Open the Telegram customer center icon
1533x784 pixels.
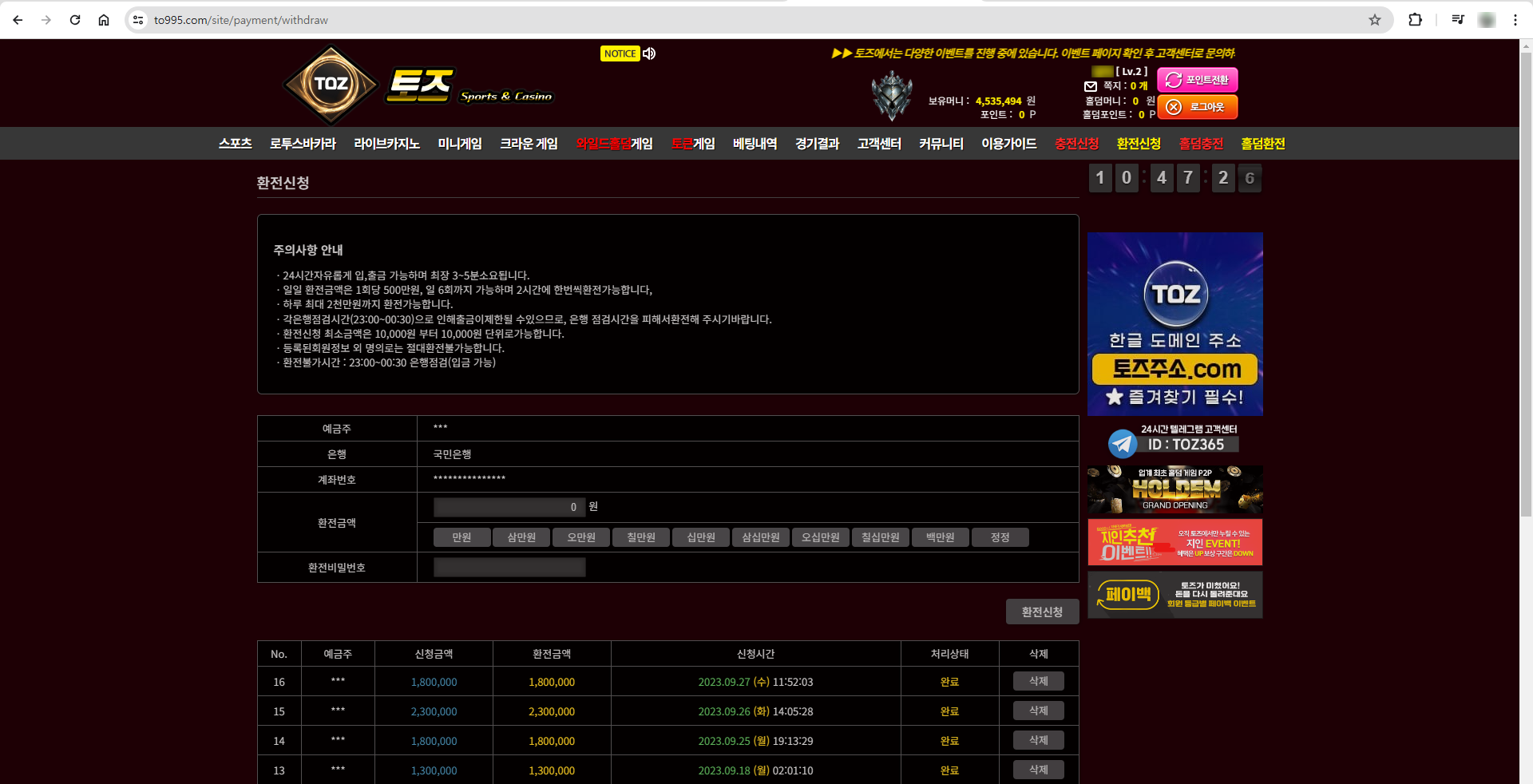pyautogui.click(x=1123, y=442)
